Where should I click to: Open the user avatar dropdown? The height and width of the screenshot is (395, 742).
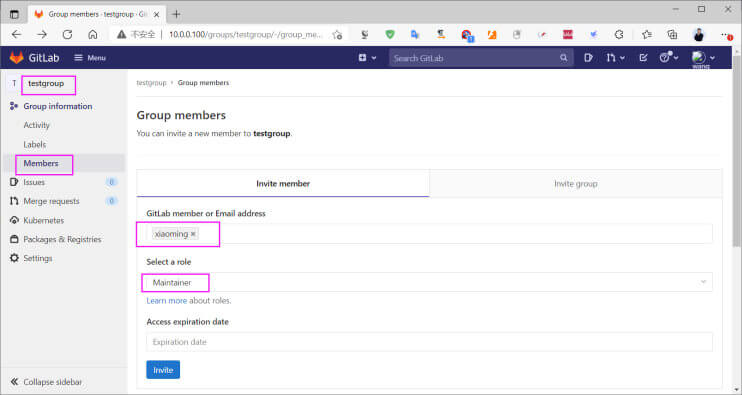click(703, 58)
